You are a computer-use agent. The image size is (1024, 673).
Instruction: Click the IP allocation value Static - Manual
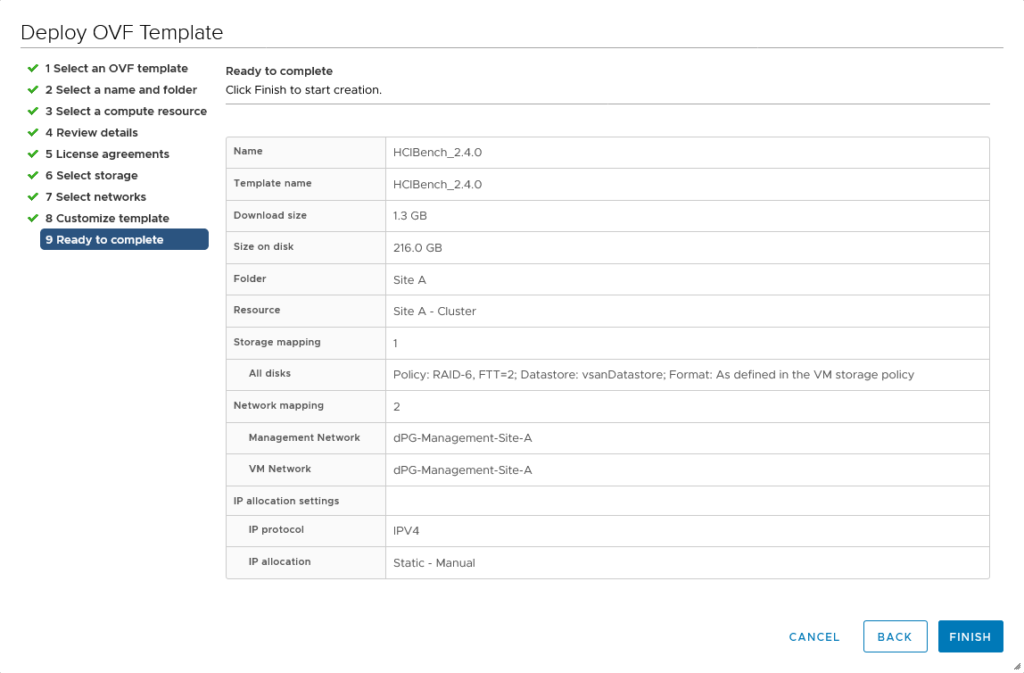tap(434, 563)
